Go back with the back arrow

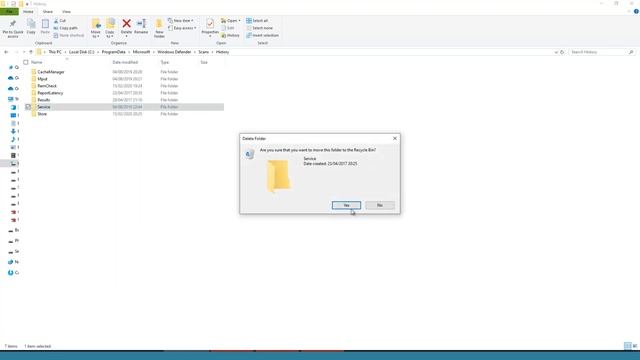(x=6, y=52)
